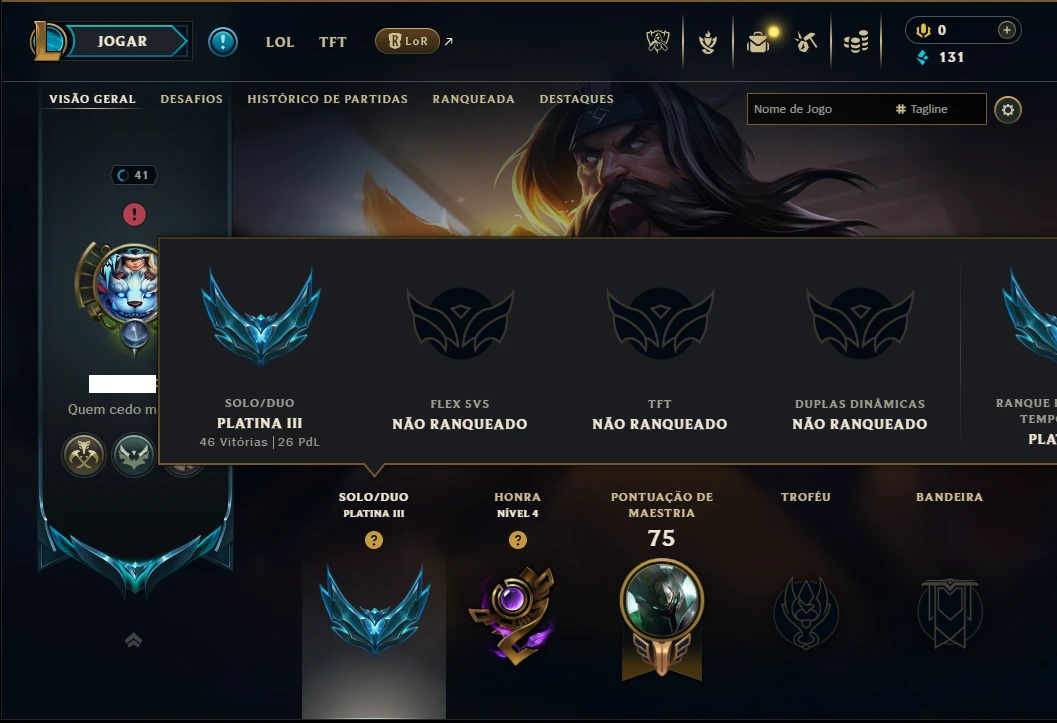The width and height of the screenshot is (1057, 723).
Task: Click the summoner profile avatar icon
Action: point(128,283)
